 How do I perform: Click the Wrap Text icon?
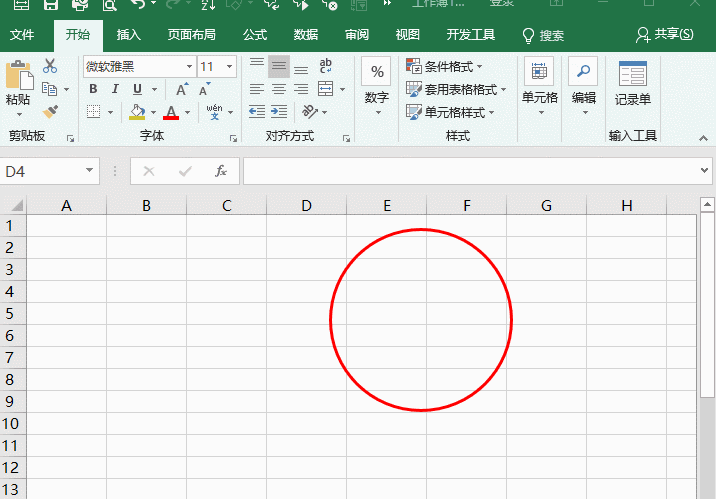coord(325,66)
